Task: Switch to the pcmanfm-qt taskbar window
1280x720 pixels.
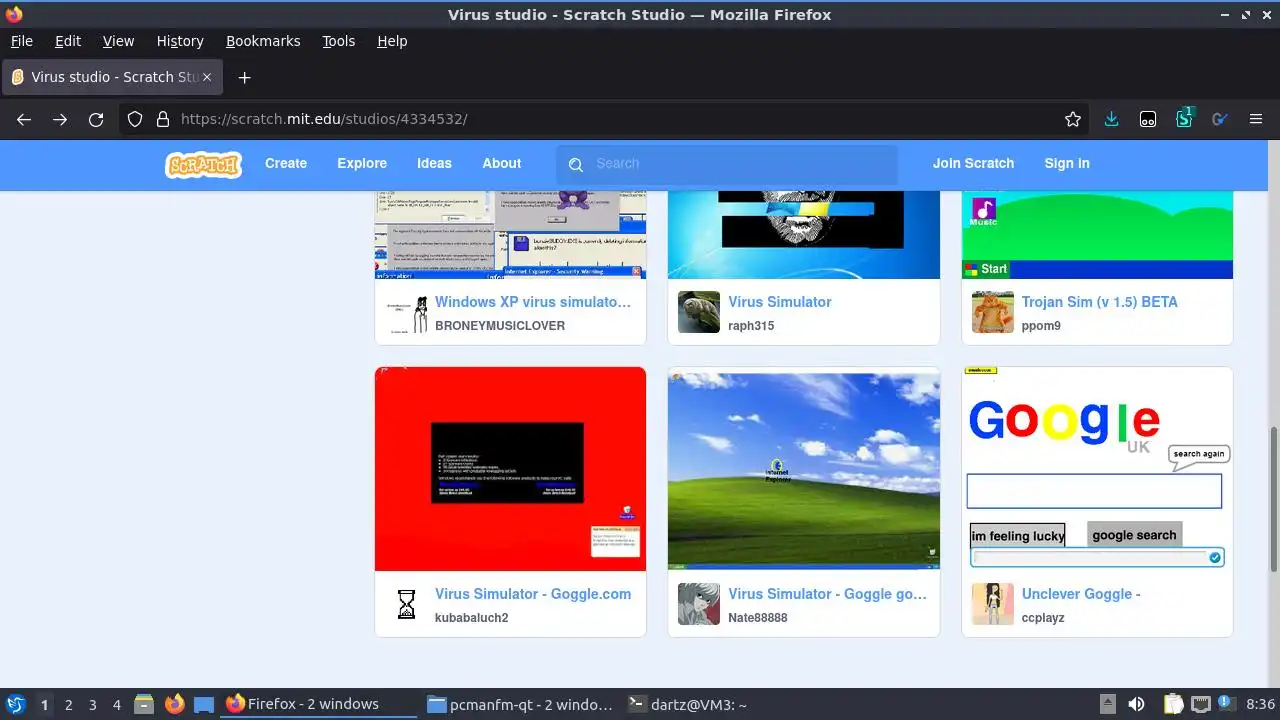Action: 520,704
